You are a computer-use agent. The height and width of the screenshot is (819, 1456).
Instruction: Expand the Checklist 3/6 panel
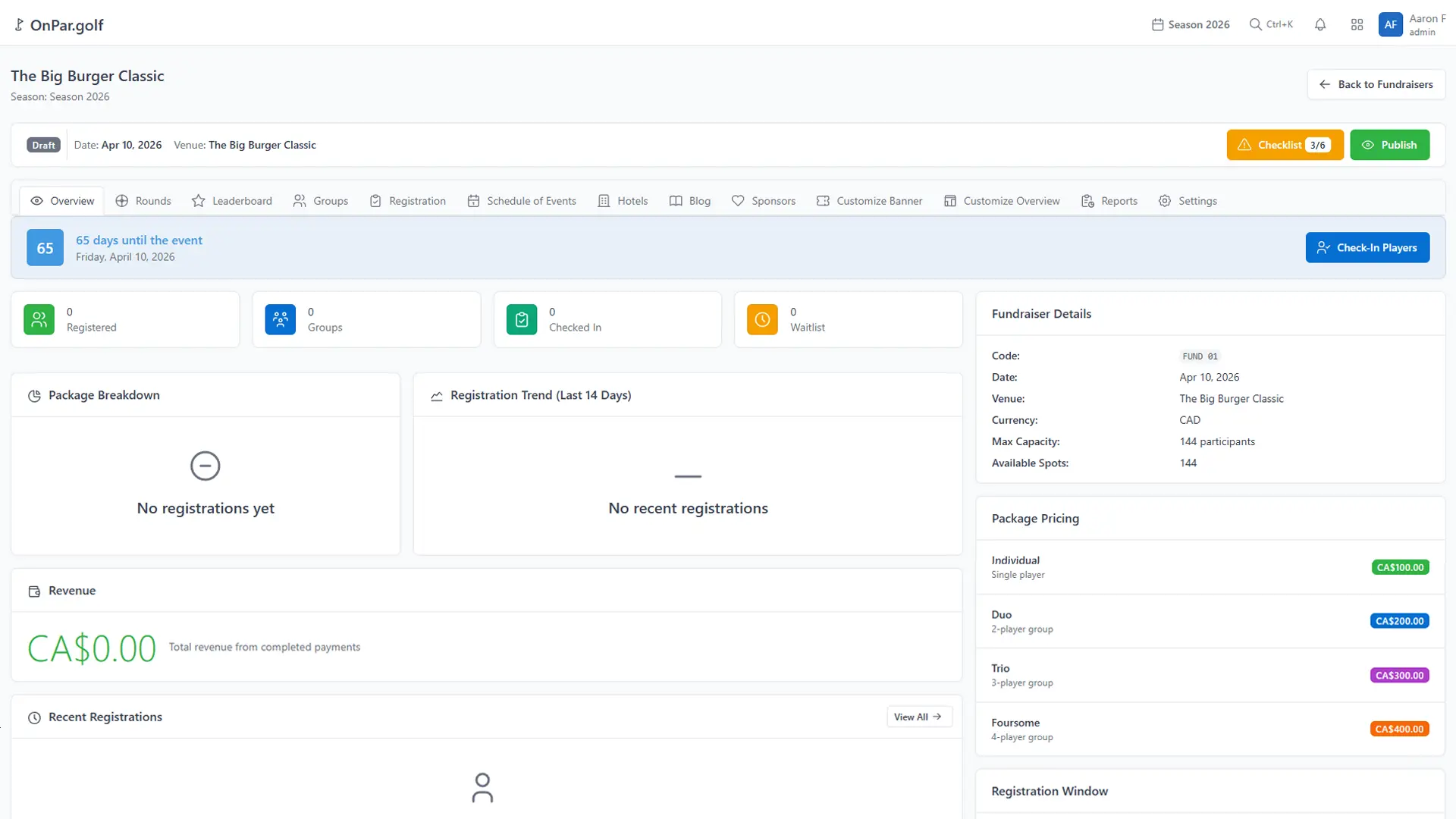click(x=1285, y=144)
